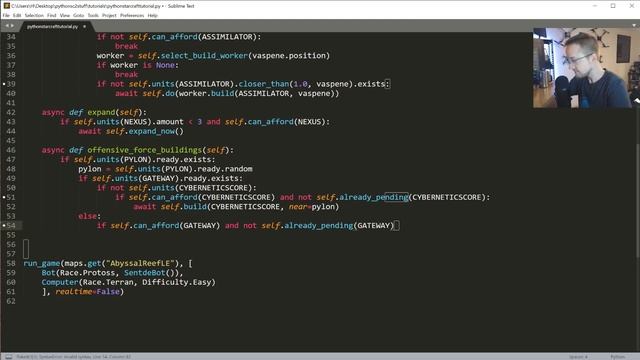Click line number 46 in the gutter

[11, 150]
